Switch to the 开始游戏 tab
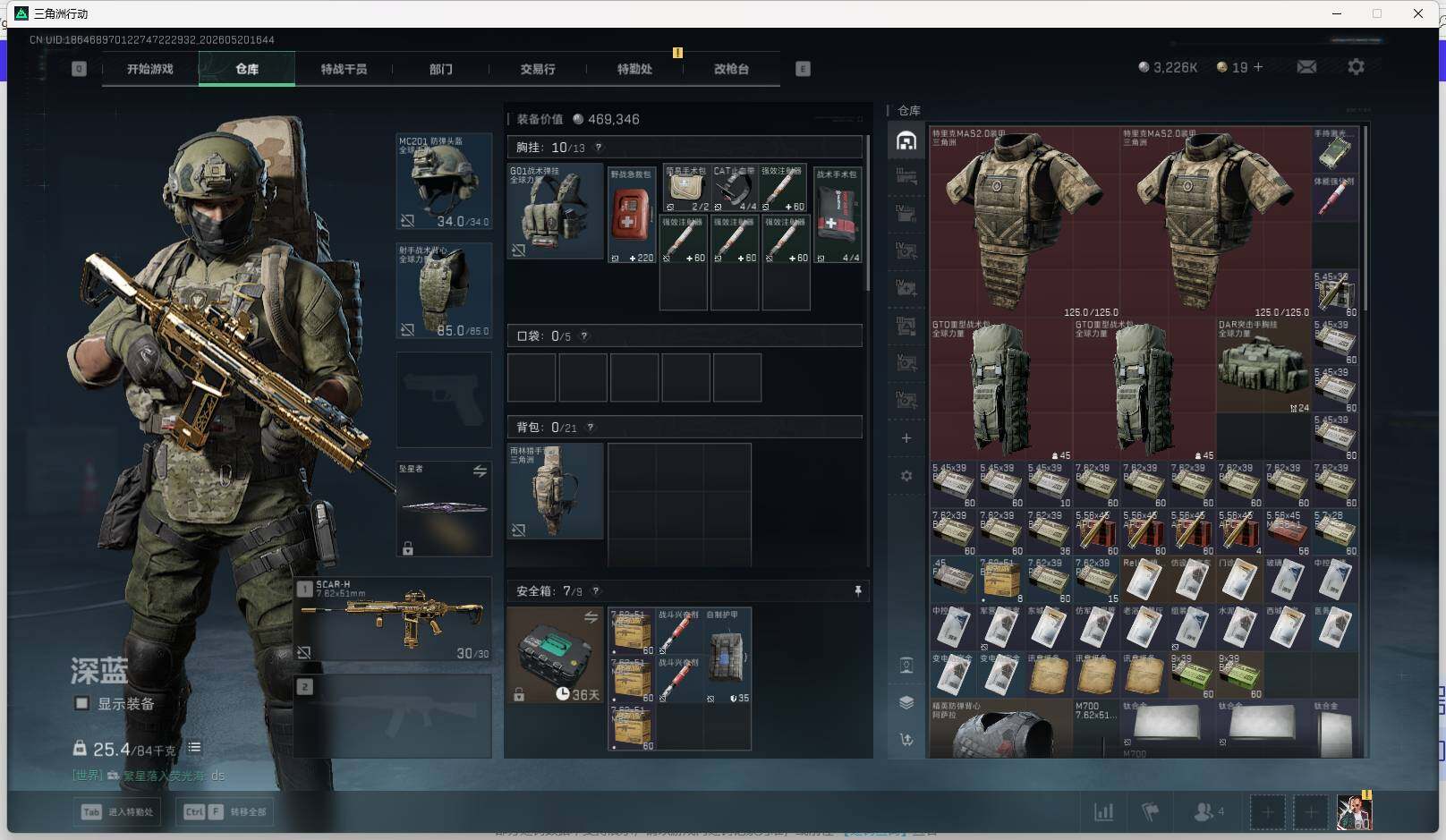Viewport: 1446px width, 840px height. (150, 69)
